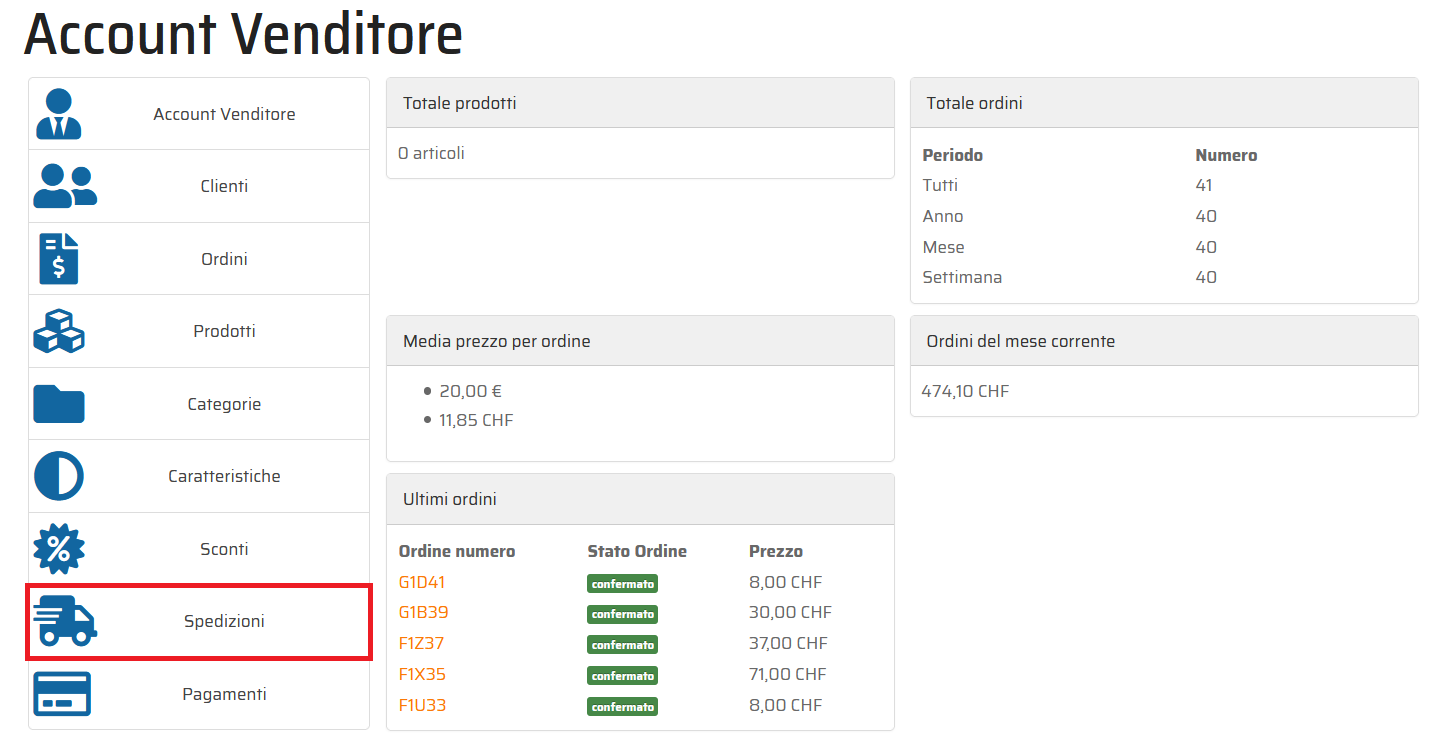Open order G1D41 link
This screenshot has height=740, width=1449.
click(422, 582)
